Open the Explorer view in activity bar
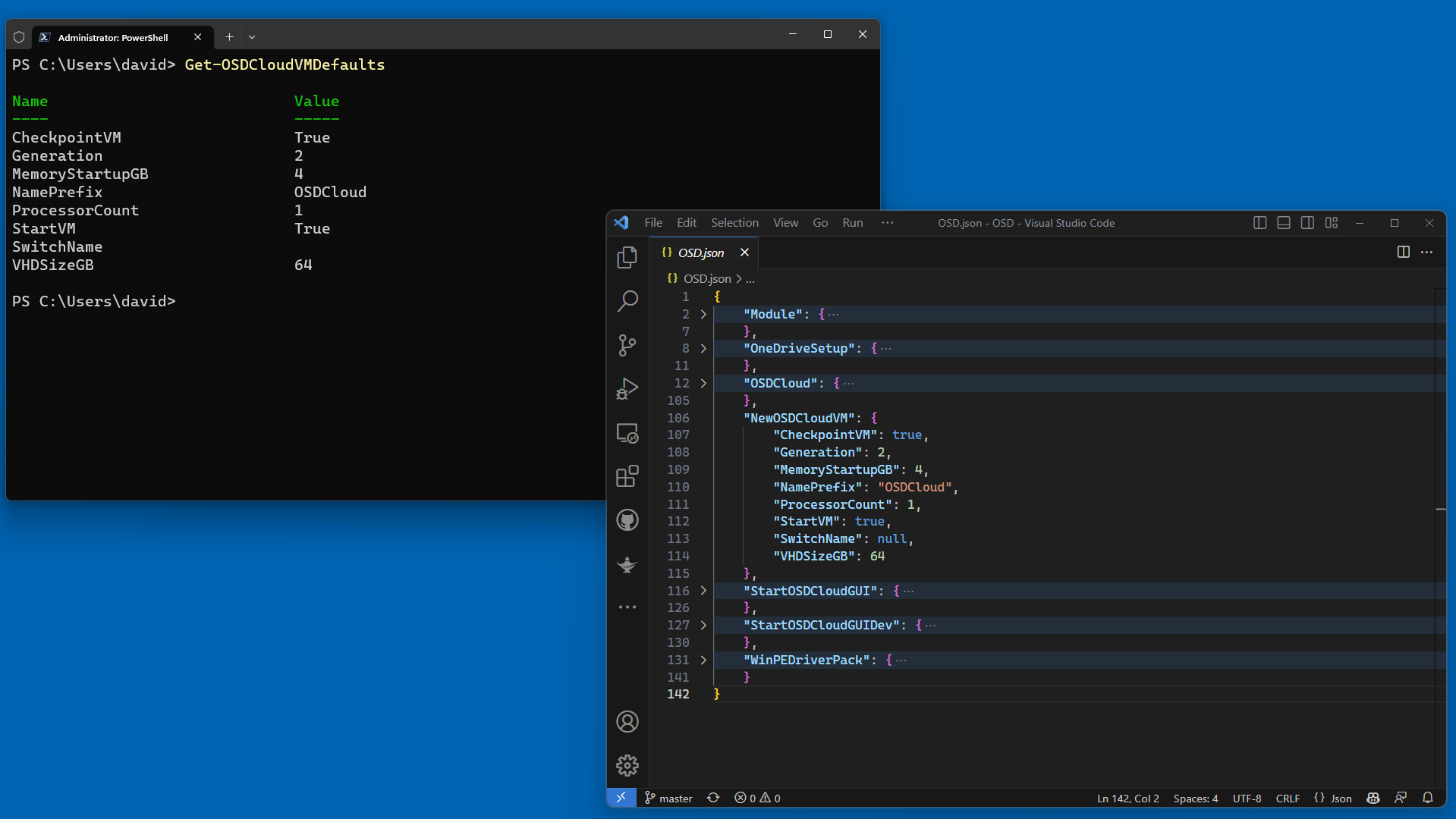 [627, 258]
